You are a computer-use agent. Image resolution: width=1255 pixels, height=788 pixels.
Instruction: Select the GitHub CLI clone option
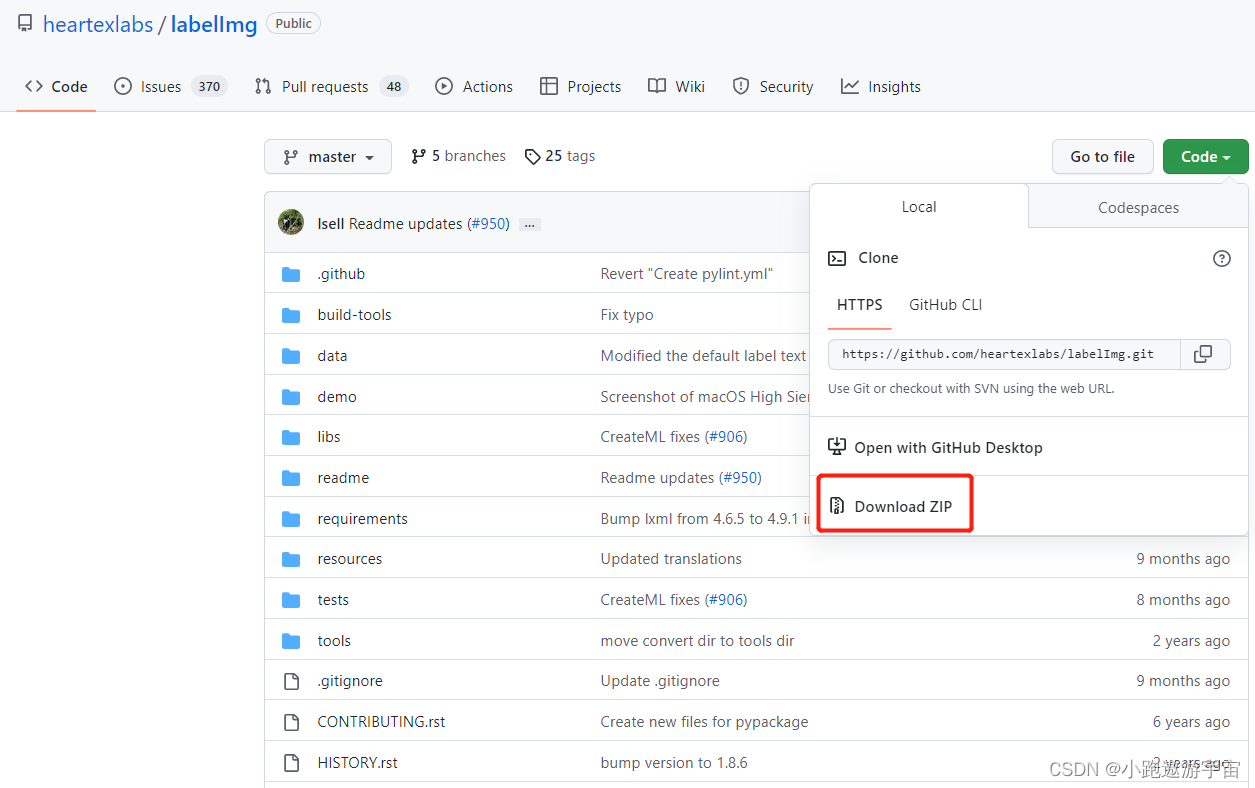[946, 305]
